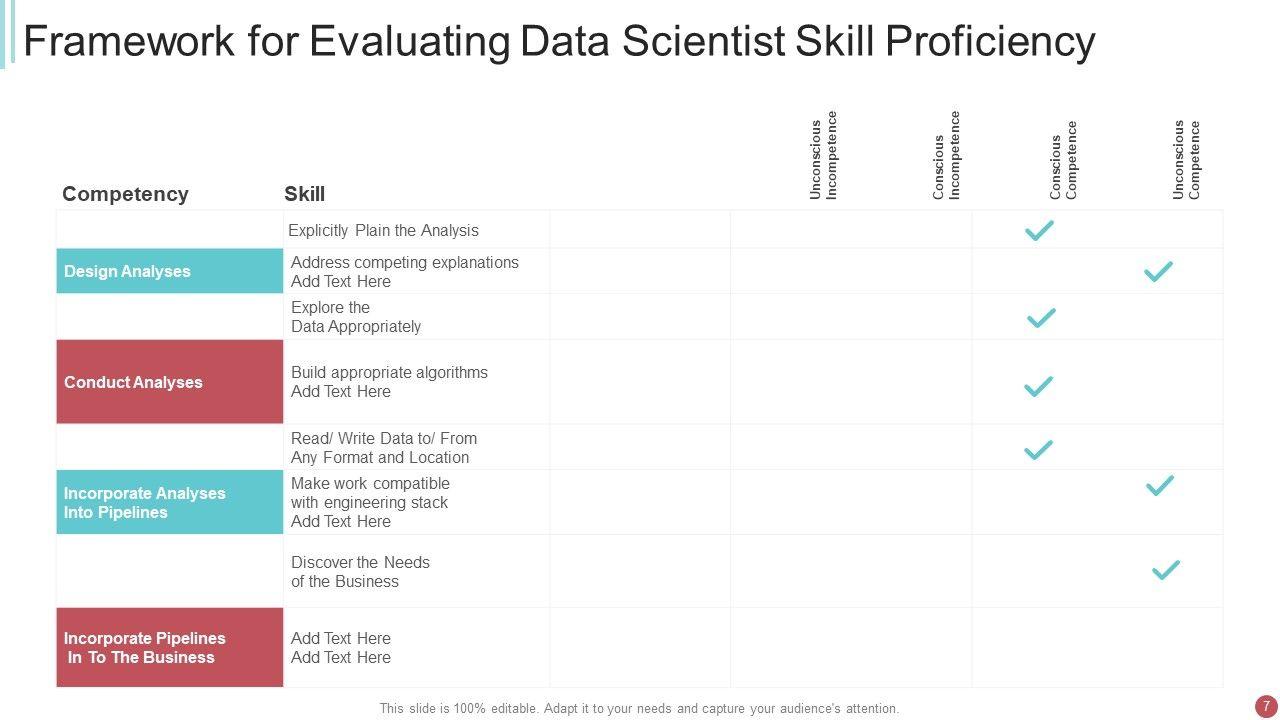This screenshot has height=720, width=1280.
Task: Click checkmark in Read/Write Data row
Action: (x=1039, y=450)
